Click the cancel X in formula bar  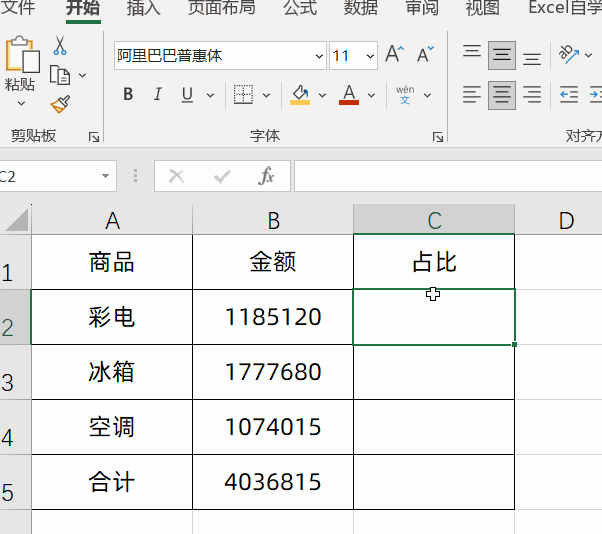pos(177,176)
